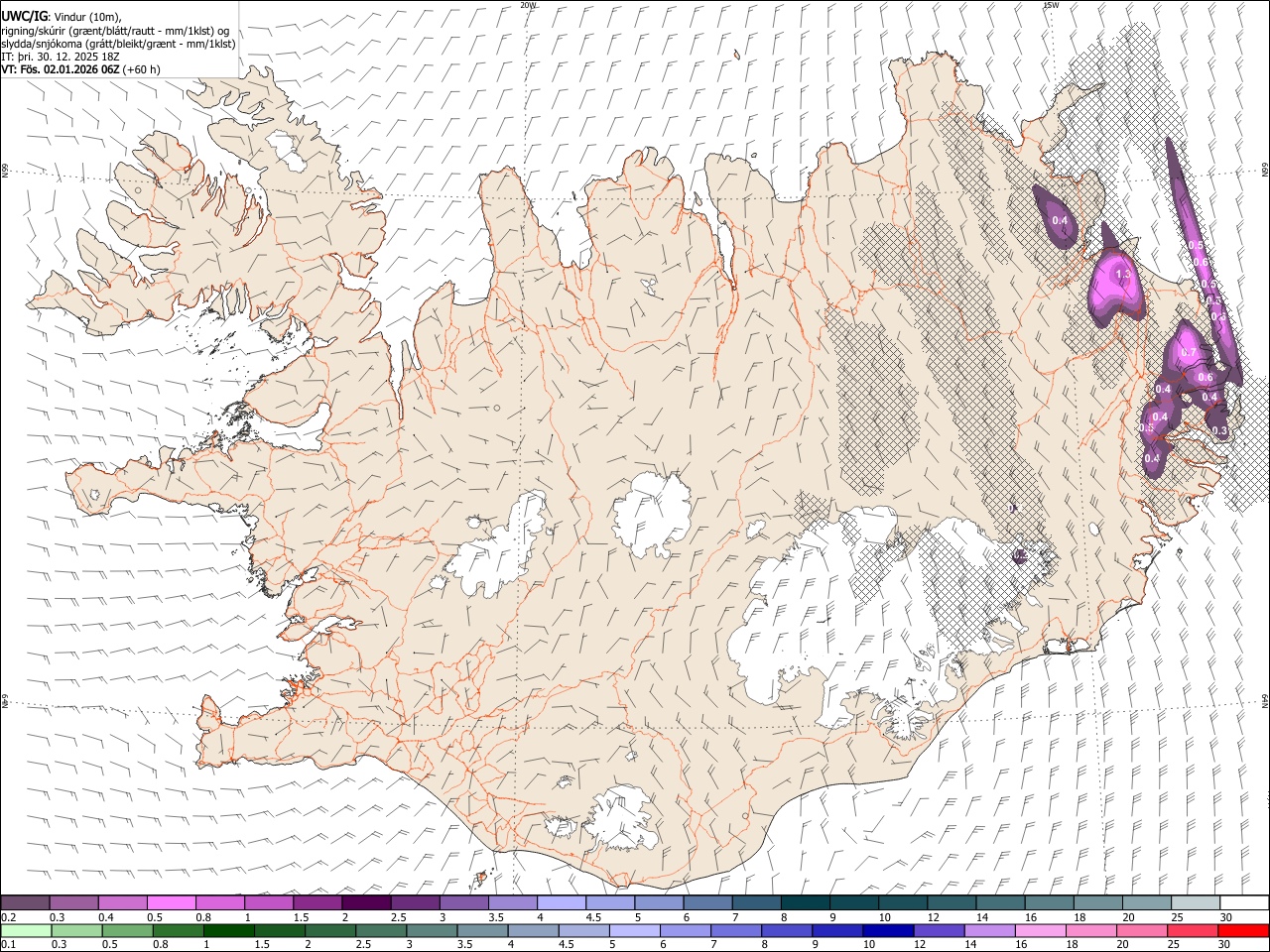Click the 'Vindur (10m)' label in header

87,17
